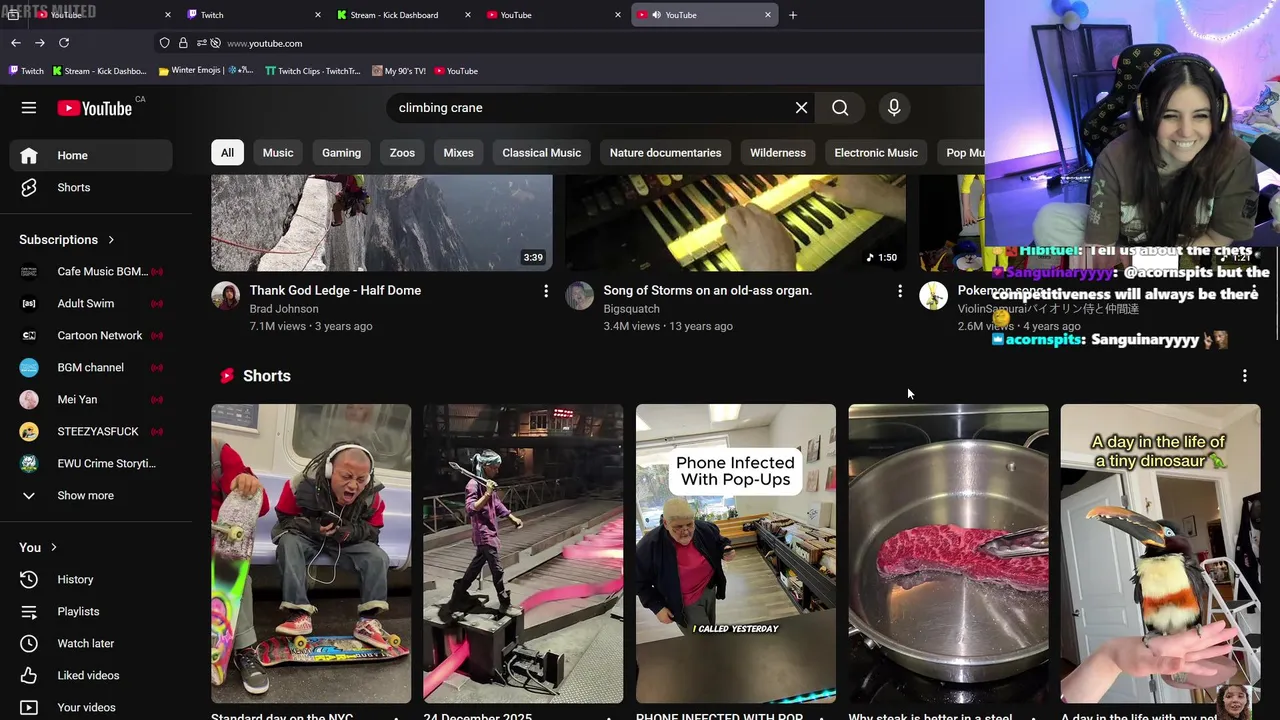Click the Bigsquatch channel name
This screenshot has height=720, width=1280.
click(x=631, y=309)
